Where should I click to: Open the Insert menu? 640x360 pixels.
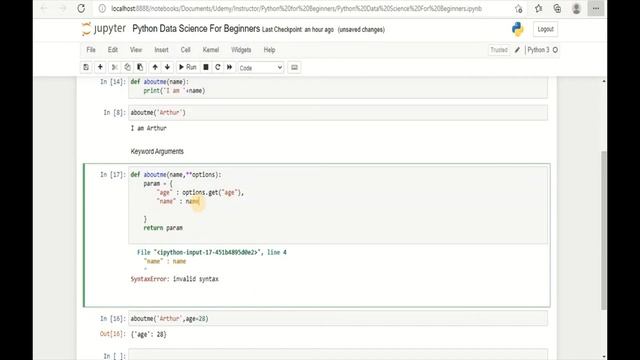click(x=161, y=50)
